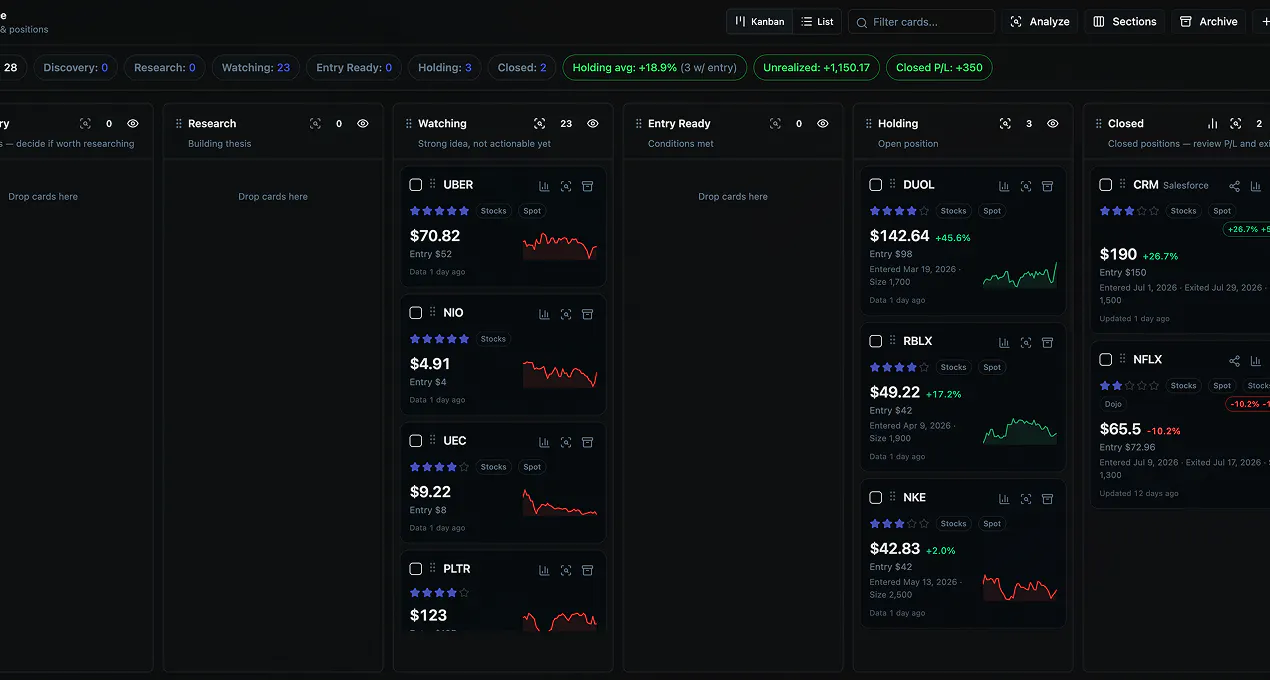The width and height of the screenshot is (1270, 680).
Task: Toggle visibility of Holding column
Action: tap(1053, 124)
